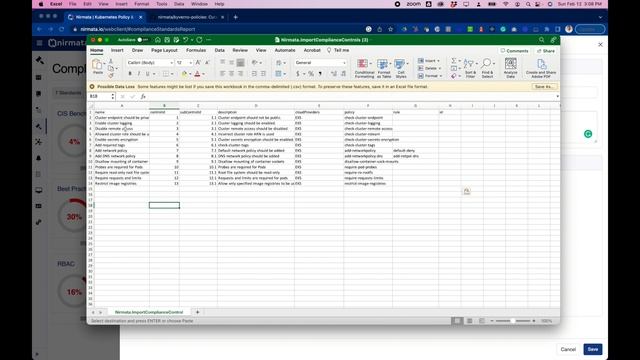Open the font size dropdown
Viewport: 640px width, 360px height.
point(190,63)
